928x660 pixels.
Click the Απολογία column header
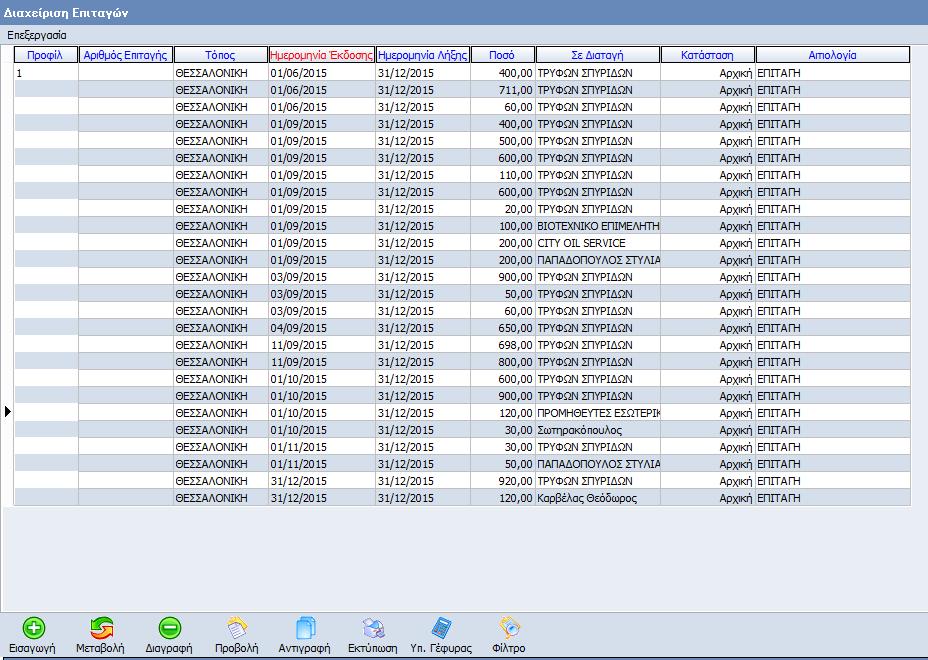(x=833, y=55)
